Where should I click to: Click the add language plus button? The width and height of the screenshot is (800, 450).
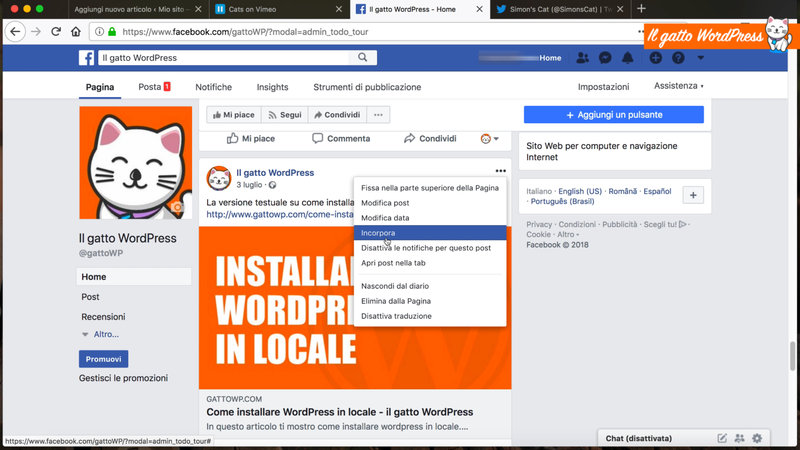coord(693,195)
